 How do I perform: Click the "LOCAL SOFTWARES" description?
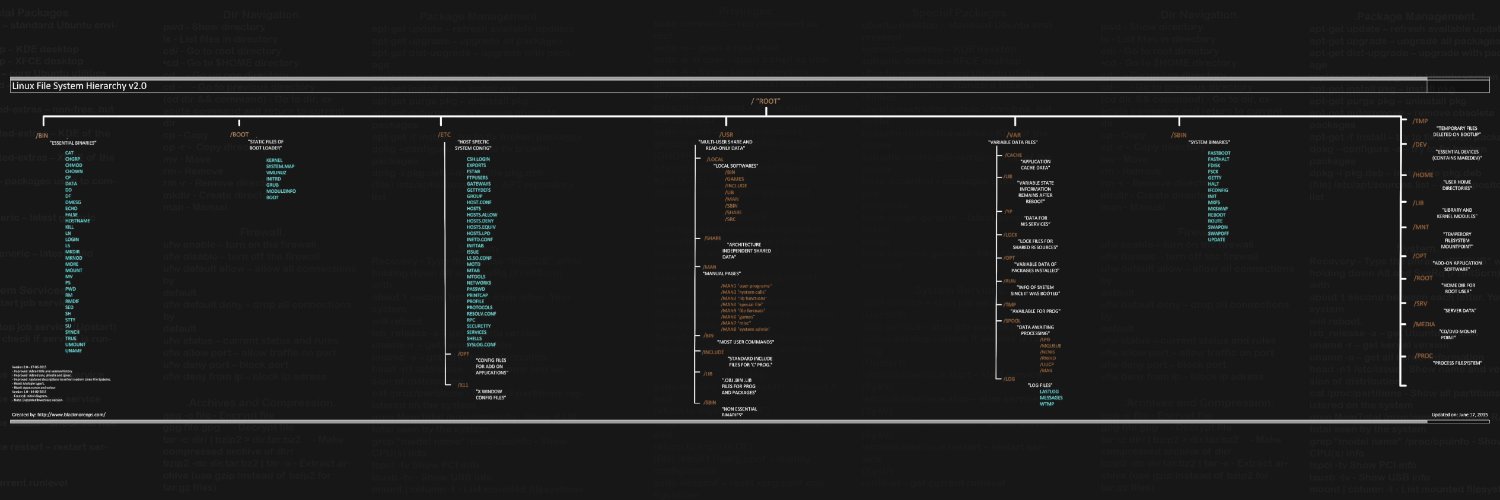click(737, 165)
